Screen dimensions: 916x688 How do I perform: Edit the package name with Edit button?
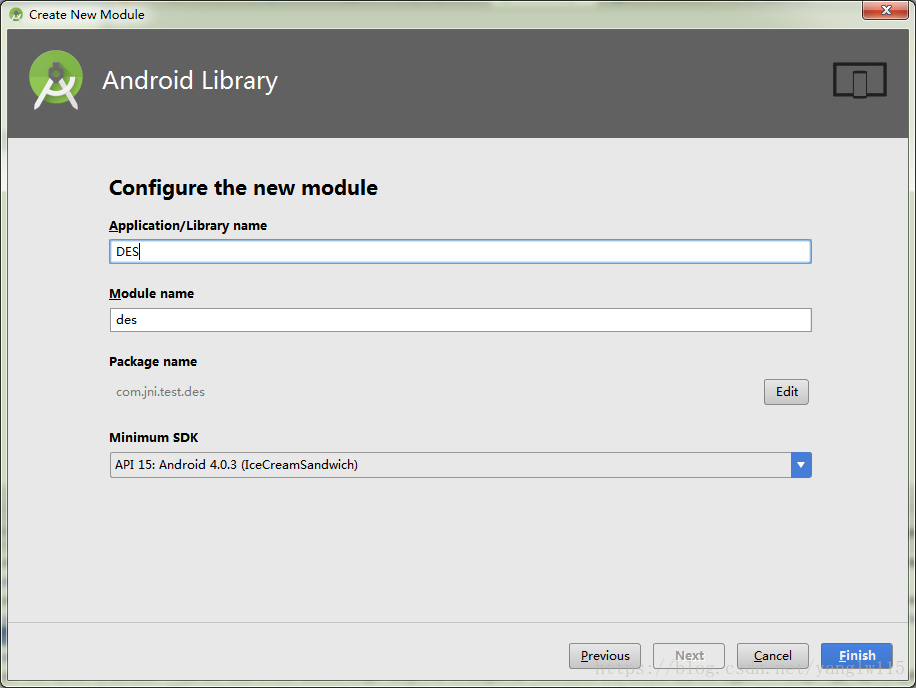point(786,392)
